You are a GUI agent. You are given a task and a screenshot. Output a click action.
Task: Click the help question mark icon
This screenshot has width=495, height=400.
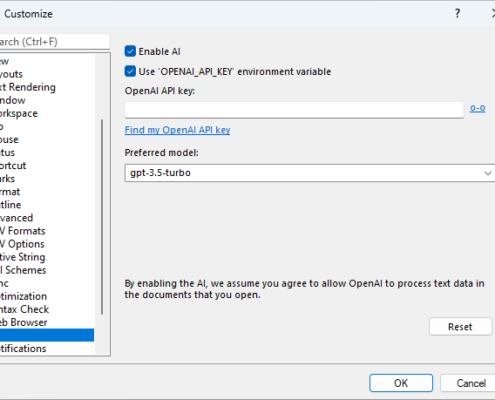coord(457,13)
